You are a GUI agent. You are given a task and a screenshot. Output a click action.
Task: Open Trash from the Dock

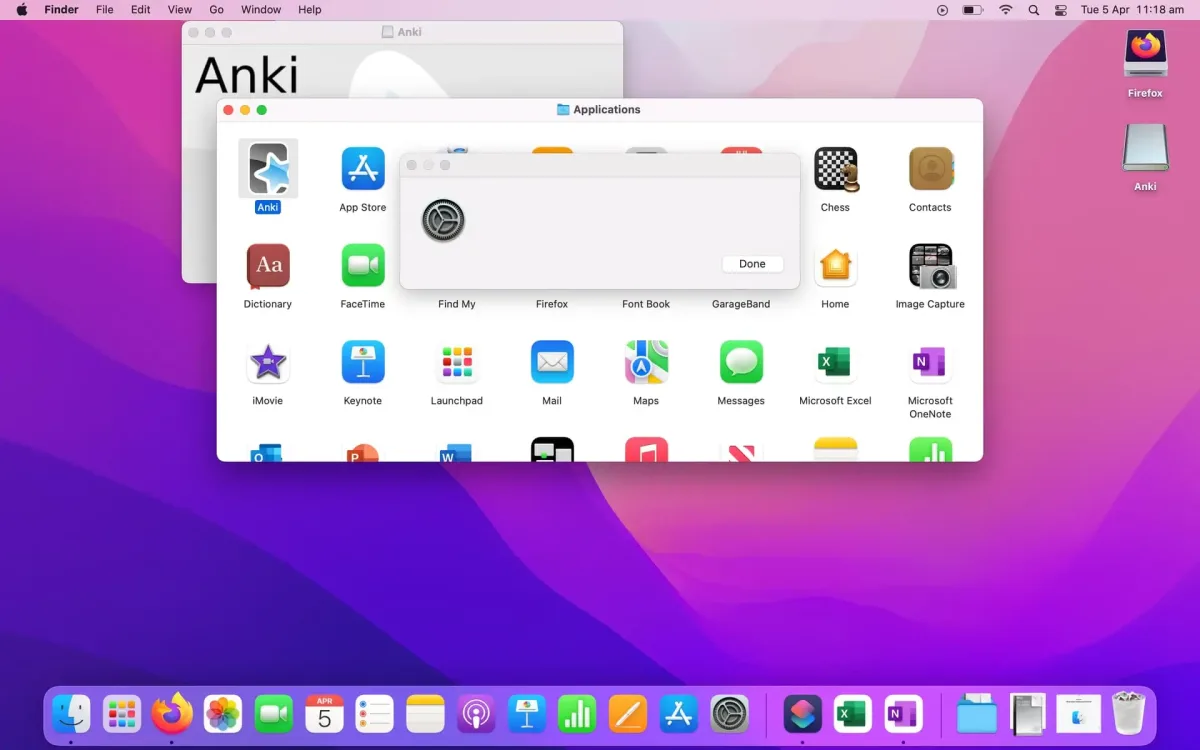coord(1128,714)
